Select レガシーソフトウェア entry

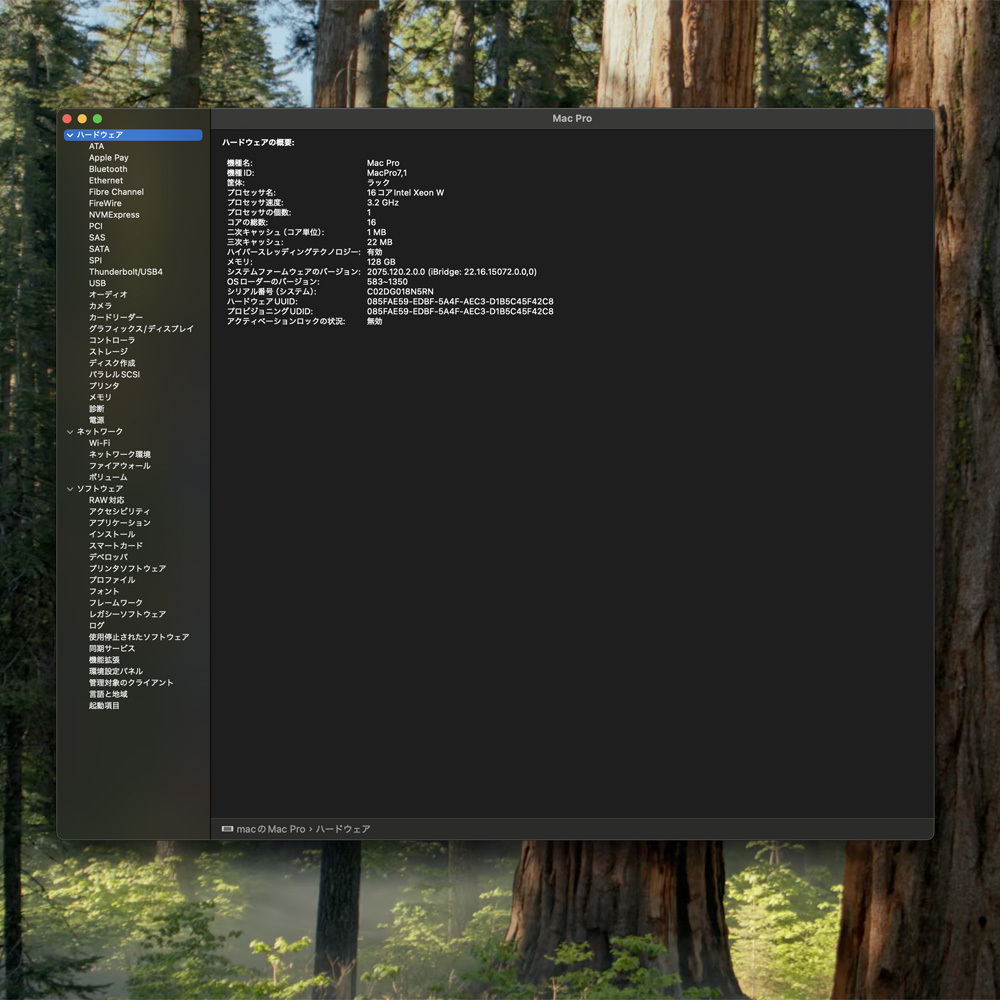[127, 614]
